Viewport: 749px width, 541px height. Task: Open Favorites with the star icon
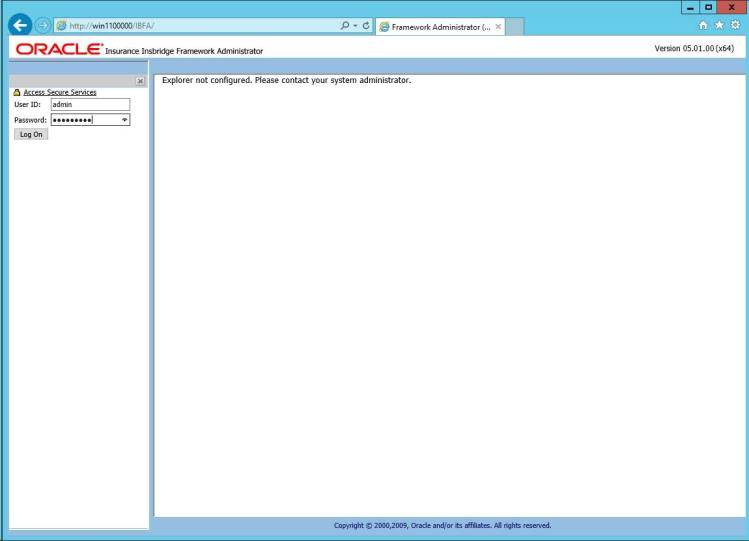pyautogui.click(x=719, y=25)
